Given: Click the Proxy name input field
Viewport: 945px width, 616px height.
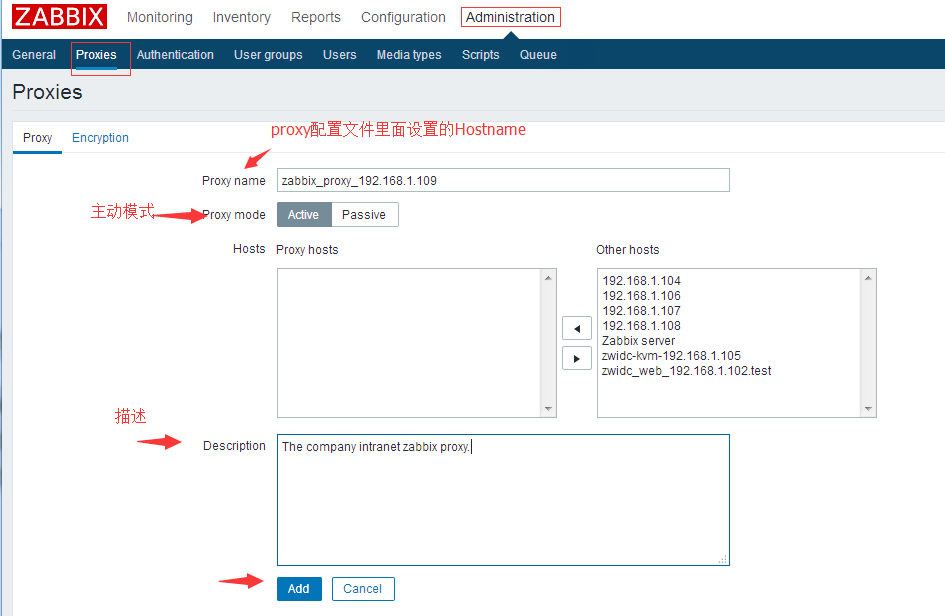Looking at the screenshot, I should click(503, 180).
